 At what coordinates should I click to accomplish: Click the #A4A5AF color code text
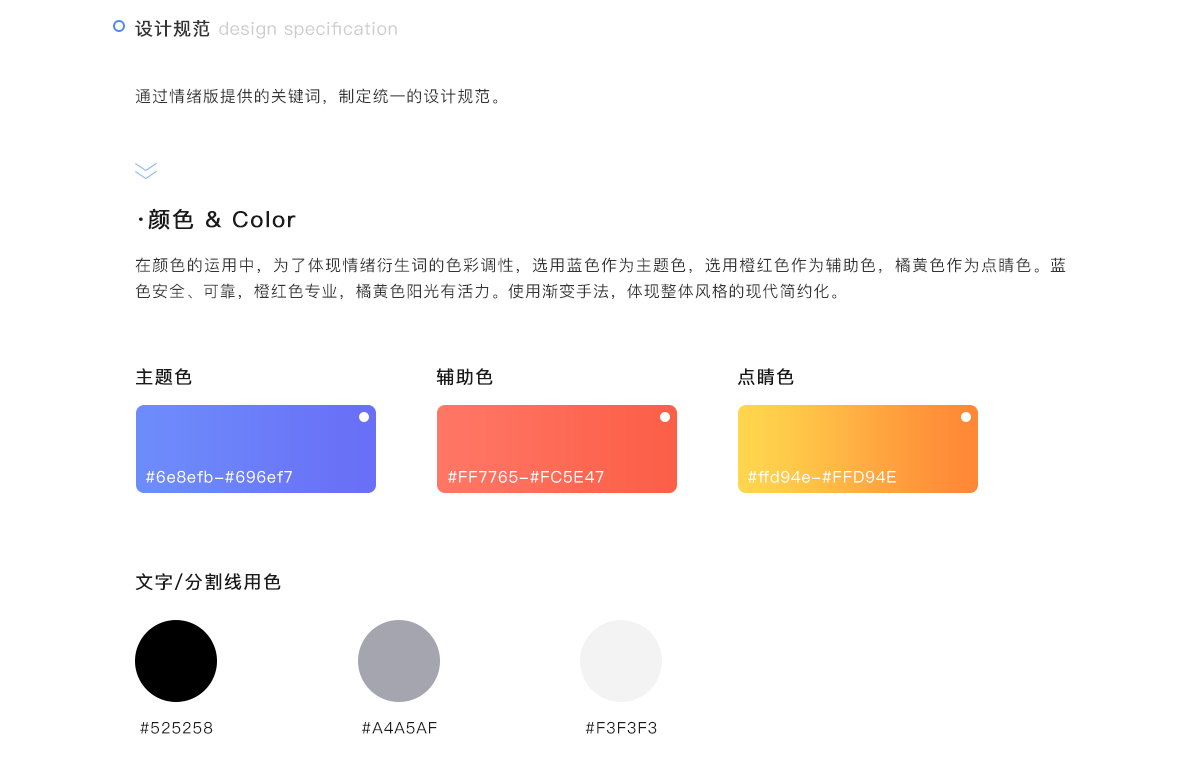[400, 728]
